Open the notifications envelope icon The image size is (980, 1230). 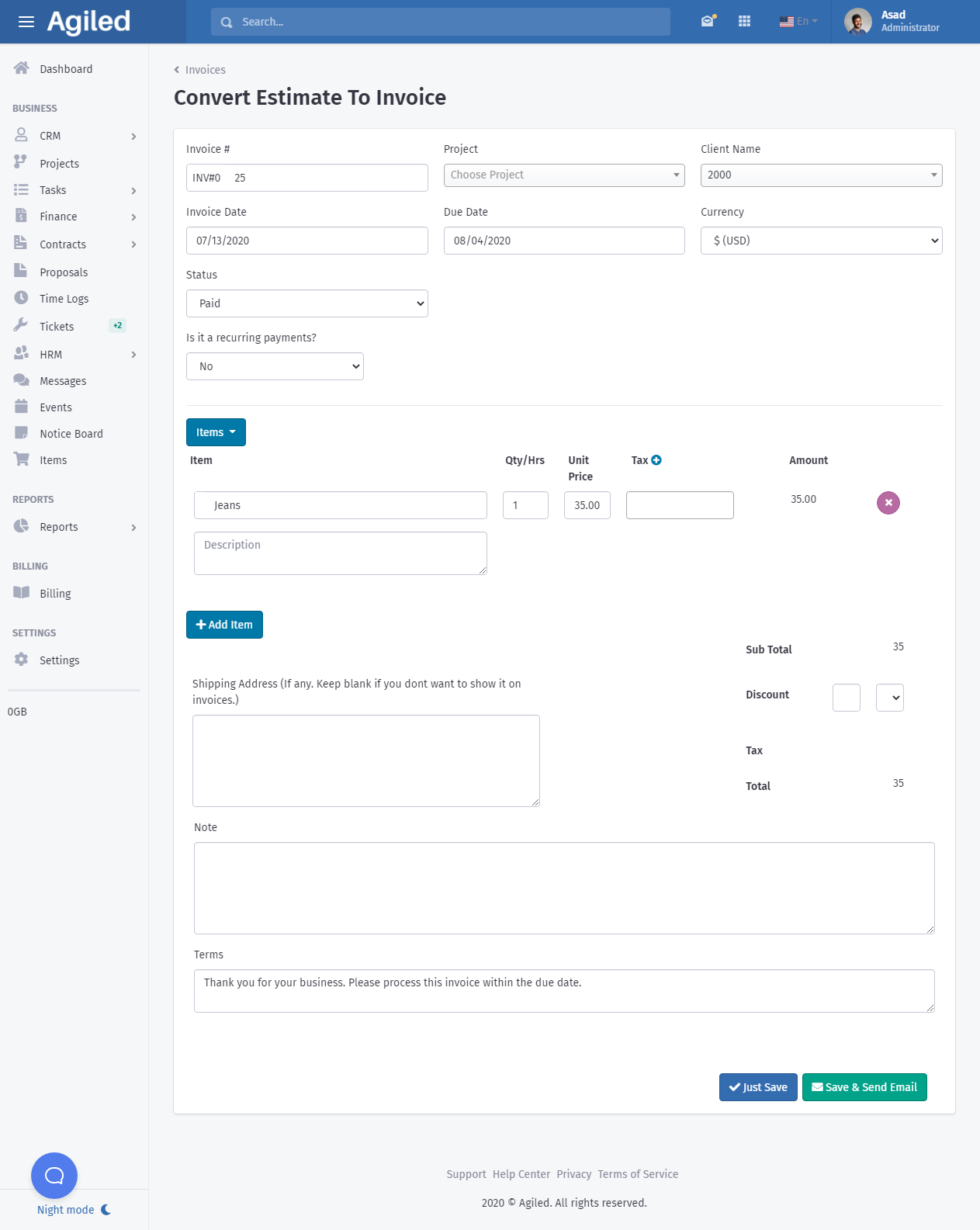(707, 22)
